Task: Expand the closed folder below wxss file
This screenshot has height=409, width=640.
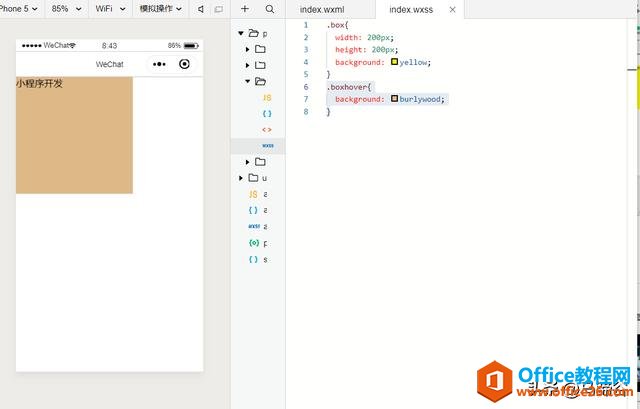Action: 247,162
